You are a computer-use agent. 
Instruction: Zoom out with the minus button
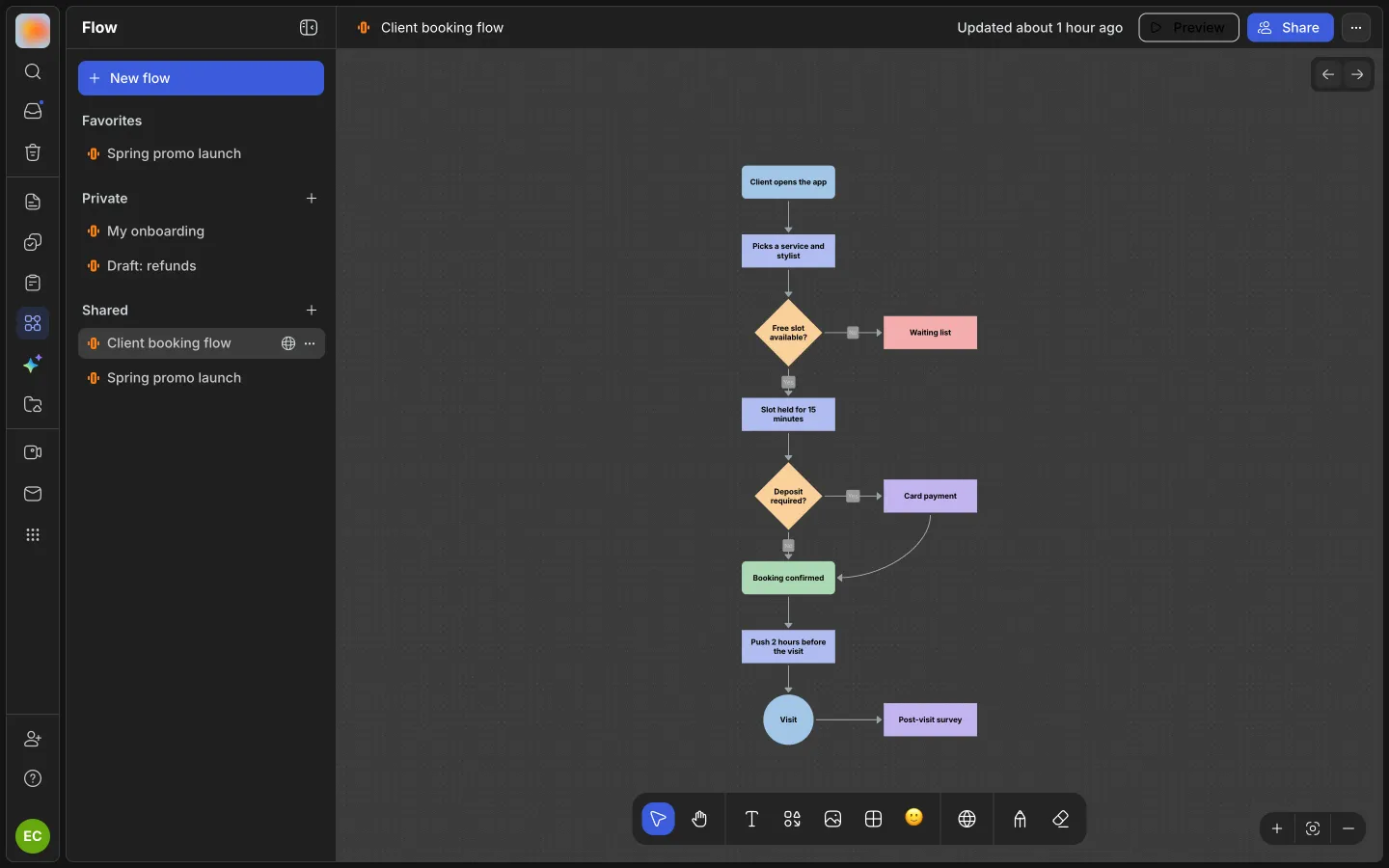click(x=1348, y=828)
